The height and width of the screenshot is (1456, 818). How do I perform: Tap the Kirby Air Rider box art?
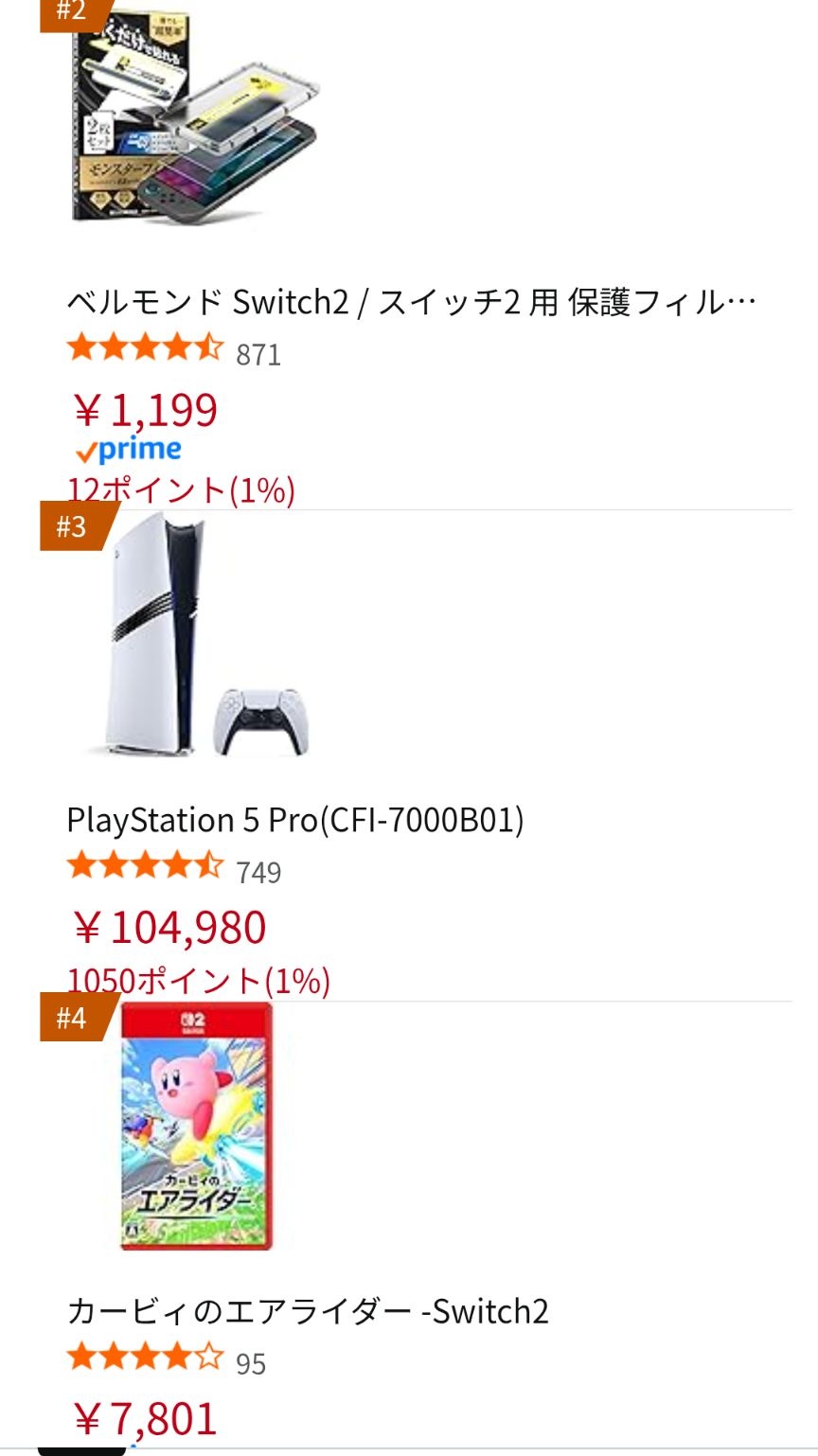pyautogui.click(x=196, y=1127)
